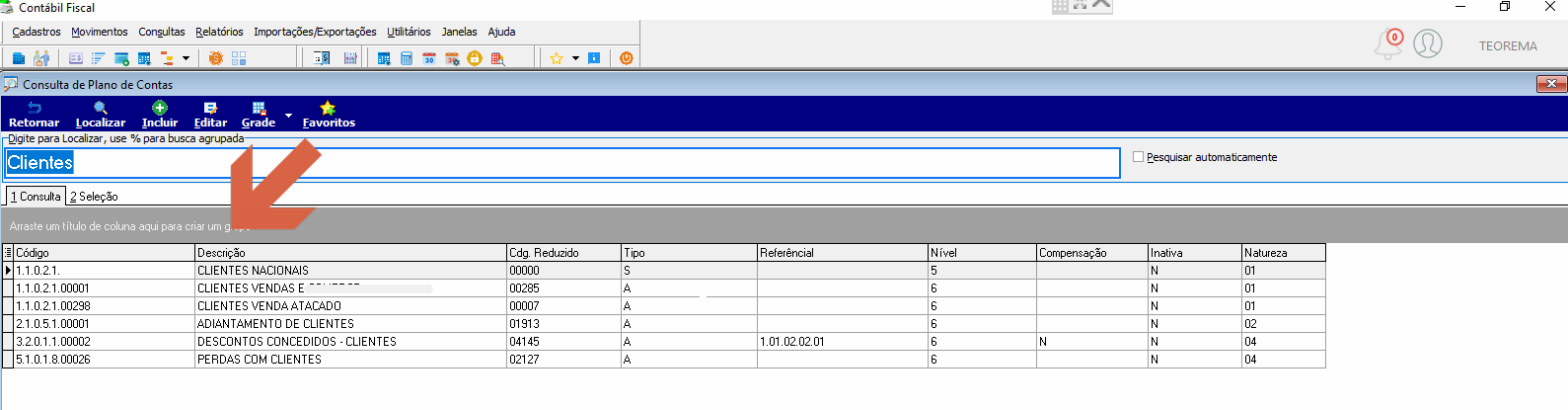Click the Natureza column header
Viewport: 1568px width, 410px height.
pos(1283,253)
